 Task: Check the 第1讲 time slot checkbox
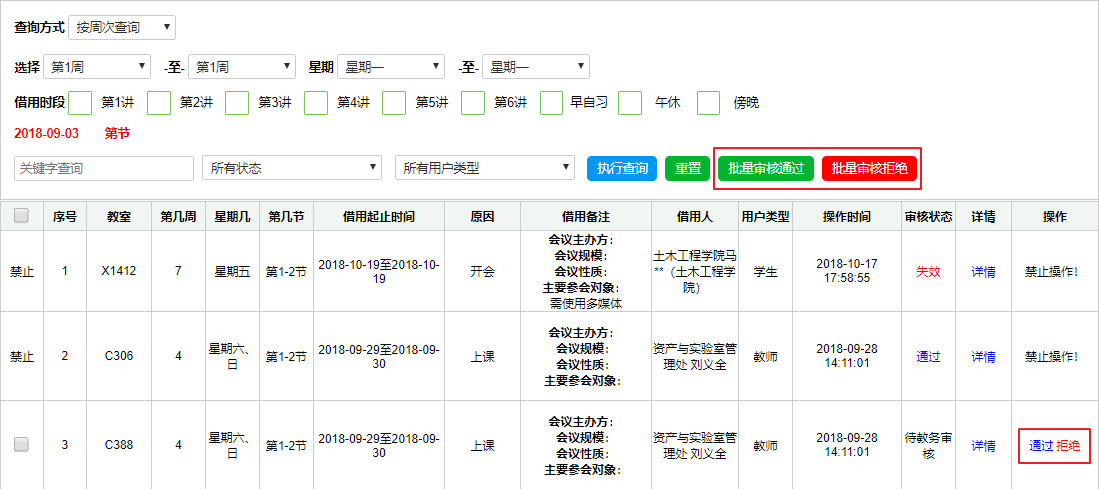(81, 102)
